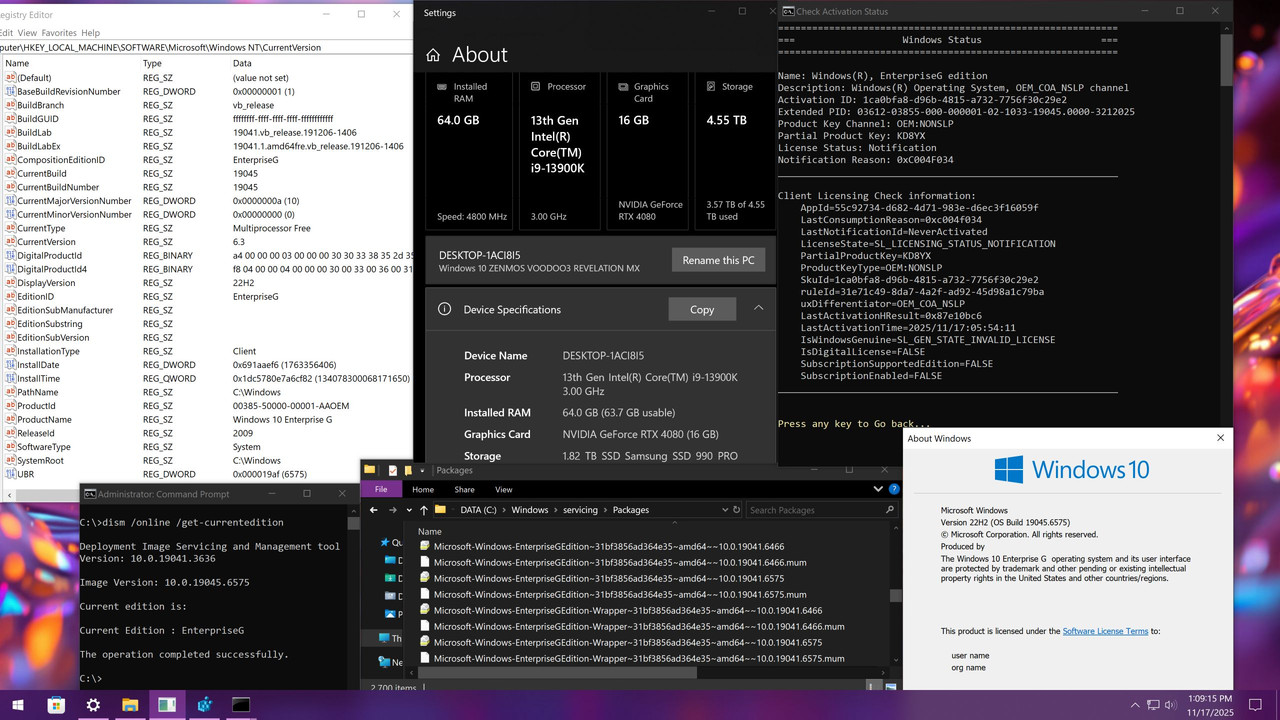Click the Registry Editor address bar
Viewport: 1280px width, 720px height.
(206, 47)
